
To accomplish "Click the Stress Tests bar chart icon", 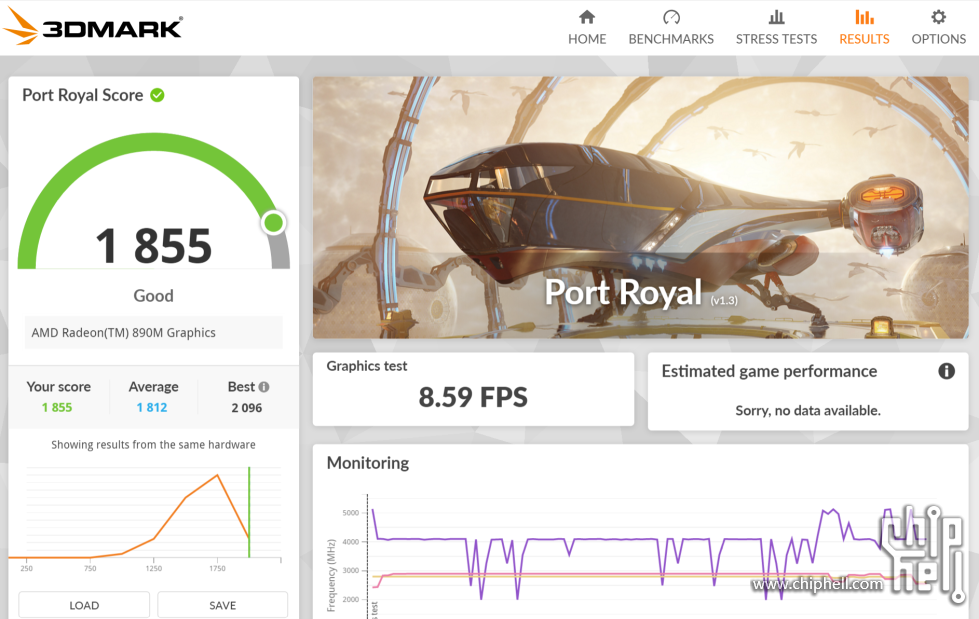I will tap(776, 17).
